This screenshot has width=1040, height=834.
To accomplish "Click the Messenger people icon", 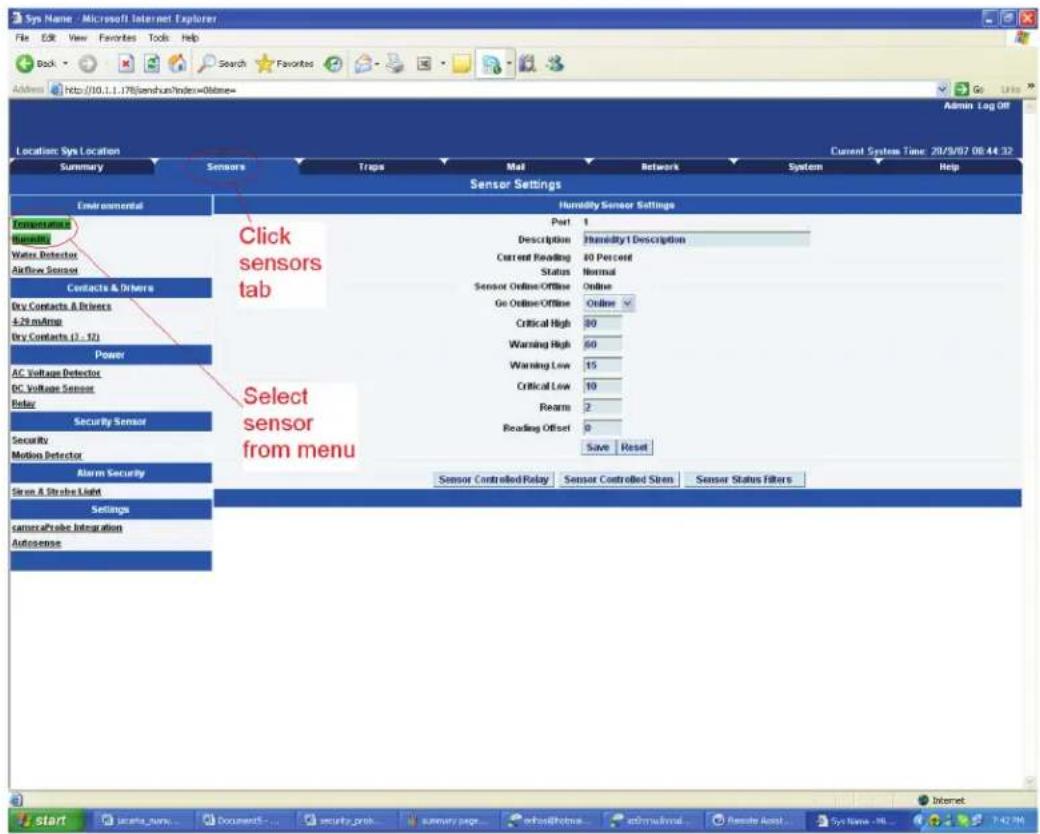I will tap(554, 64).
